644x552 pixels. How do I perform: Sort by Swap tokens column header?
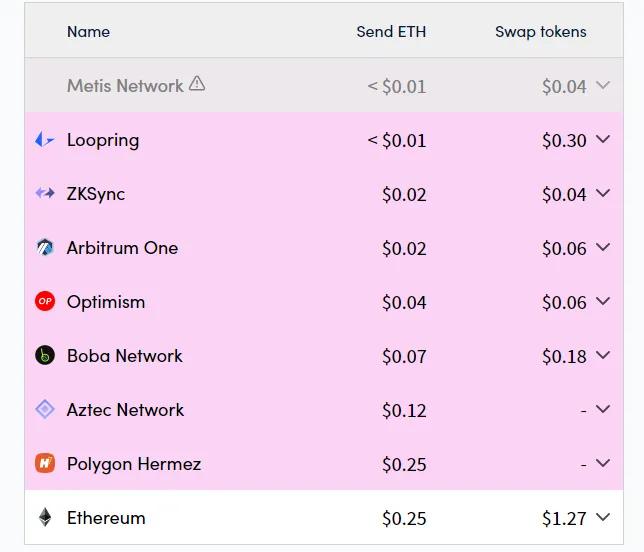[540, 32]
